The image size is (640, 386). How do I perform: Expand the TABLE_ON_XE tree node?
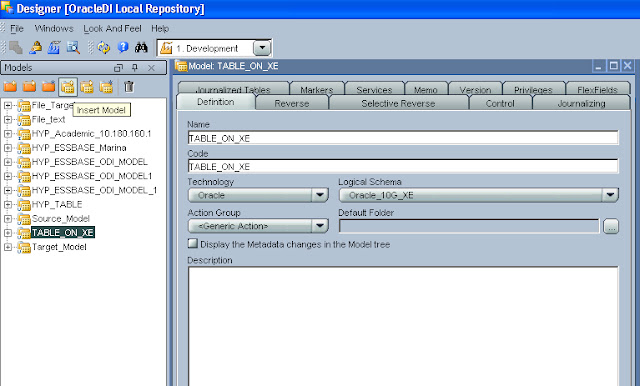[x=7, y=233]
